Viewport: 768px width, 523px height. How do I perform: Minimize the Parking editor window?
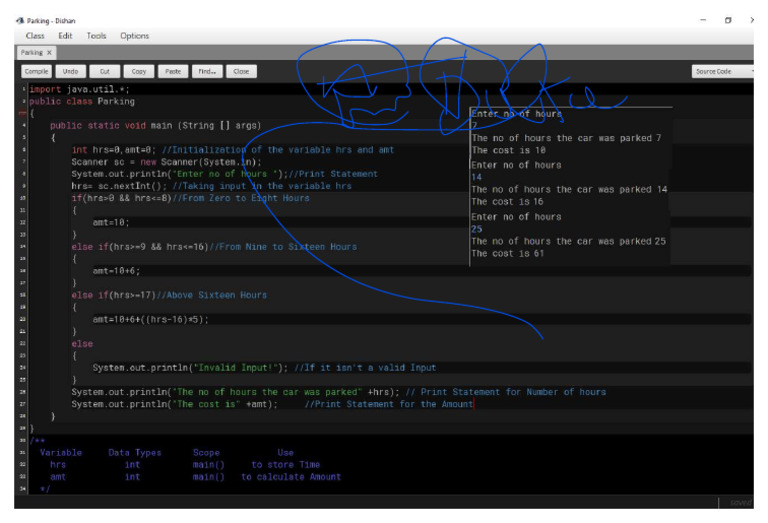point(702,20)
